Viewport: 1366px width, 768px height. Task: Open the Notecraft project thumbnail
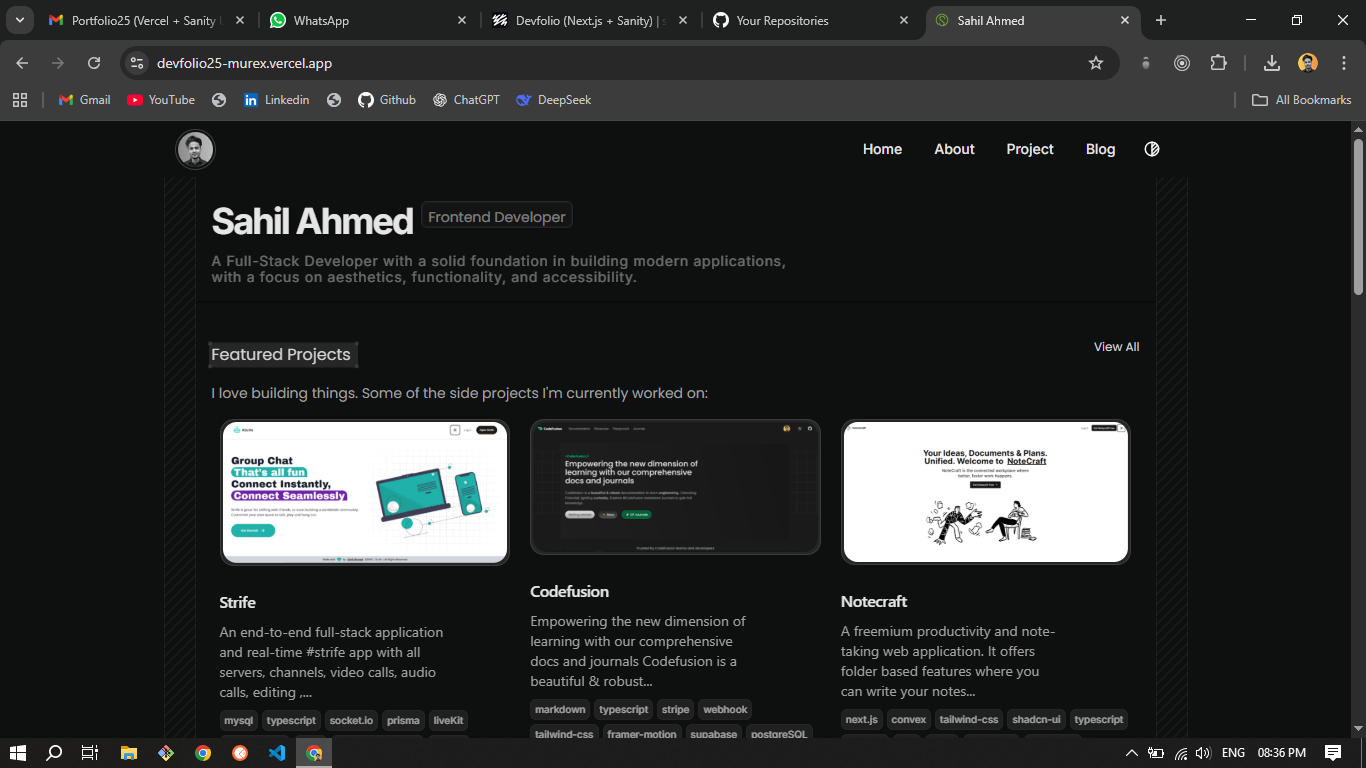click(986, 492)
